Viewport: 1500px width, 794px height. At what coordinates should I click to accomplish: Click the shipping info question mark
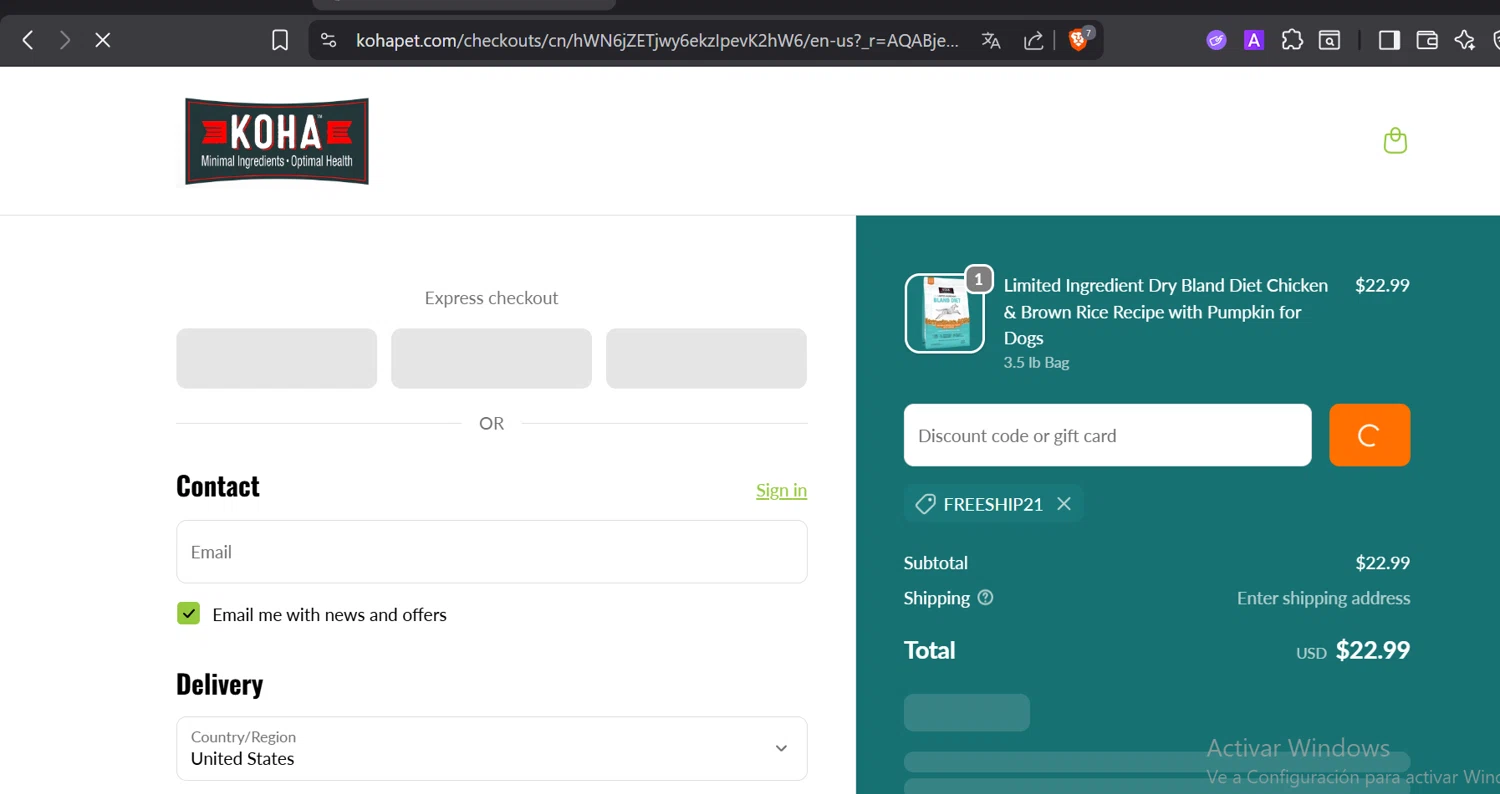click(985, 598)
